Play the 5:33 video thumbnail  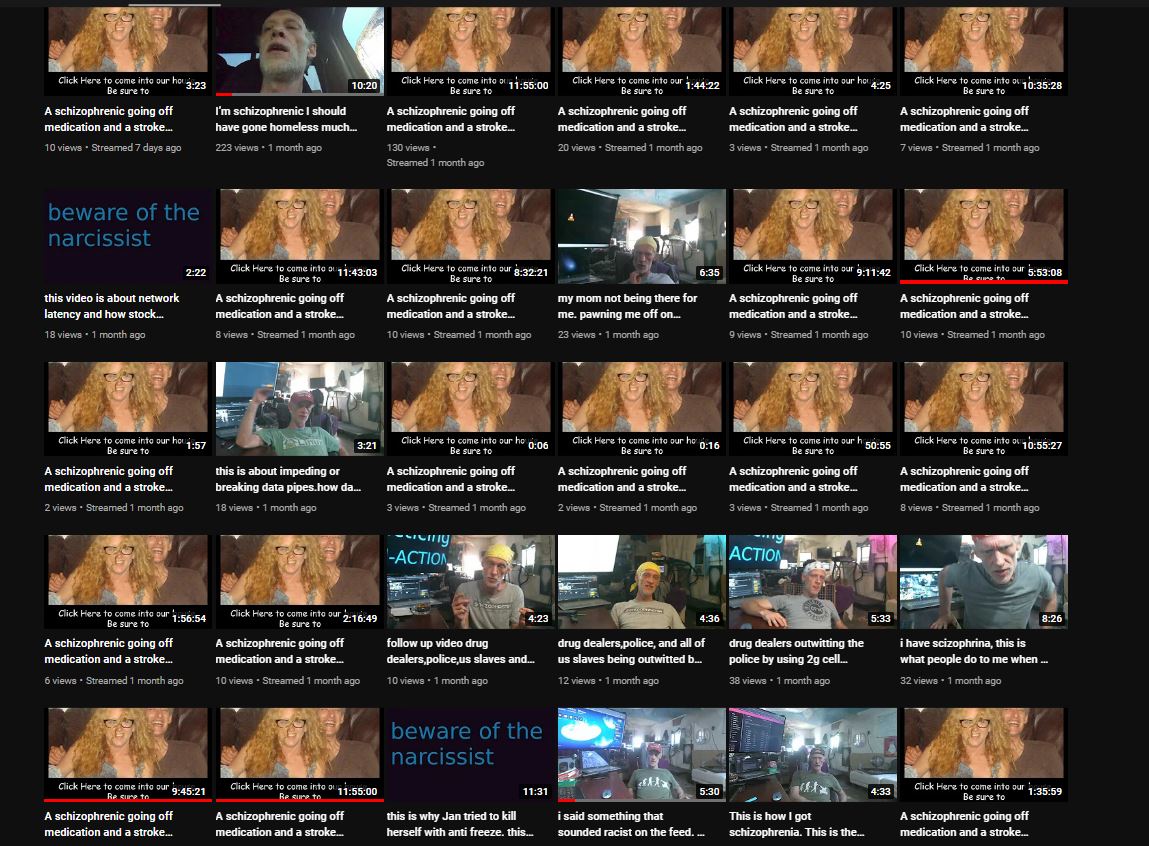coord(812,582)
